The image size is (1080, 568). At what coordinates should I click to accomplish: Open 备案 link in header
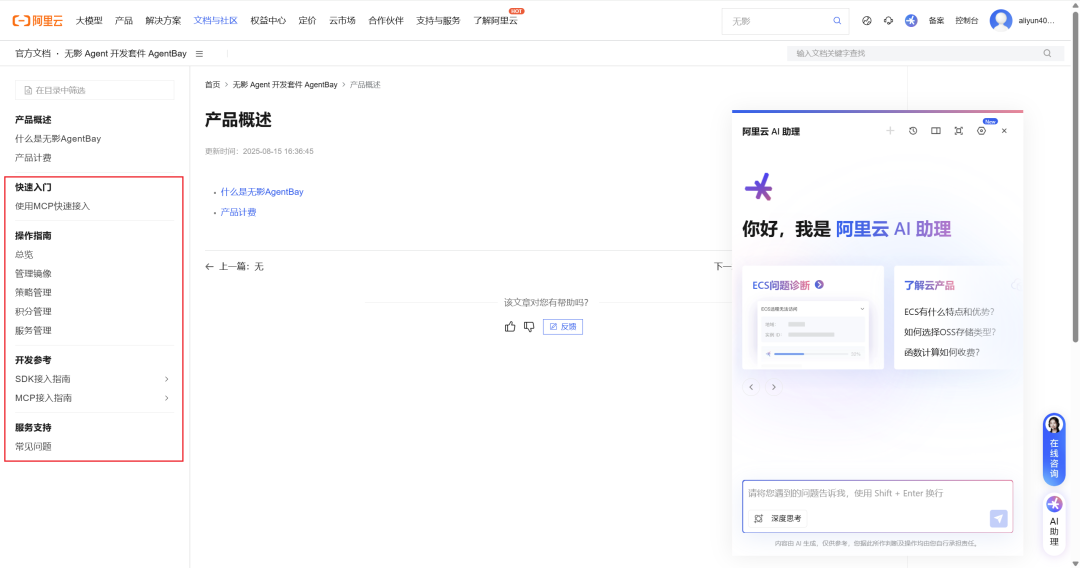[936, 21]
